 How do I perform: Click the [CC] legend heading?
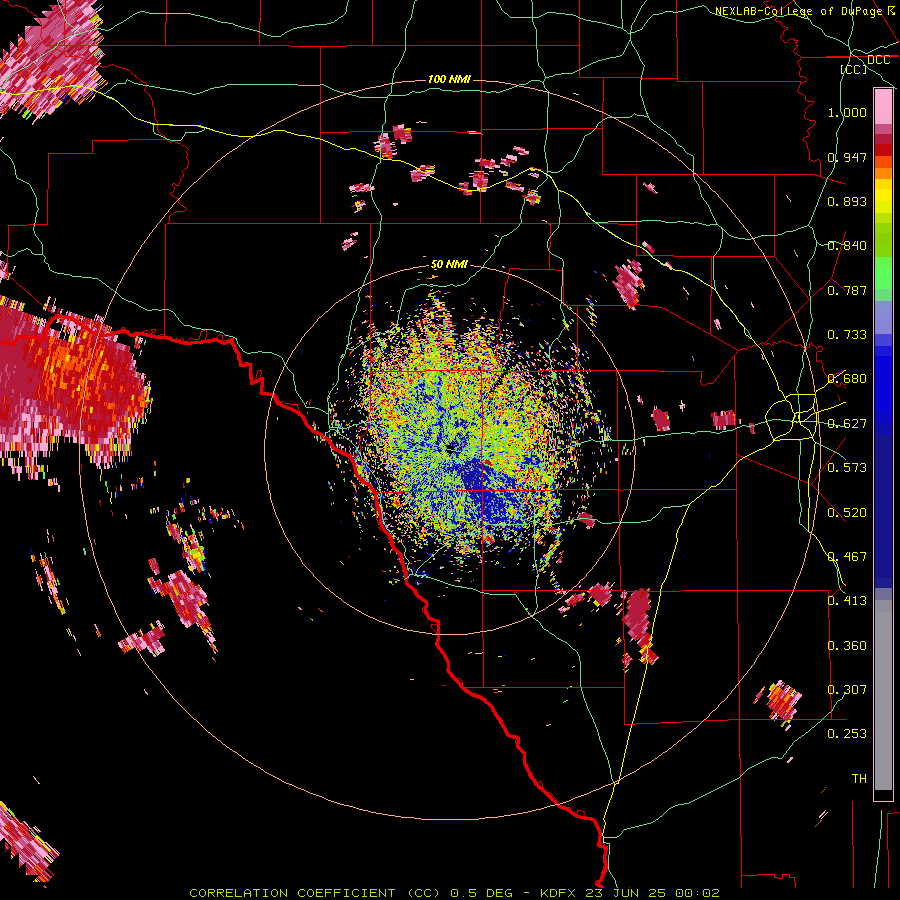point(854,69)
